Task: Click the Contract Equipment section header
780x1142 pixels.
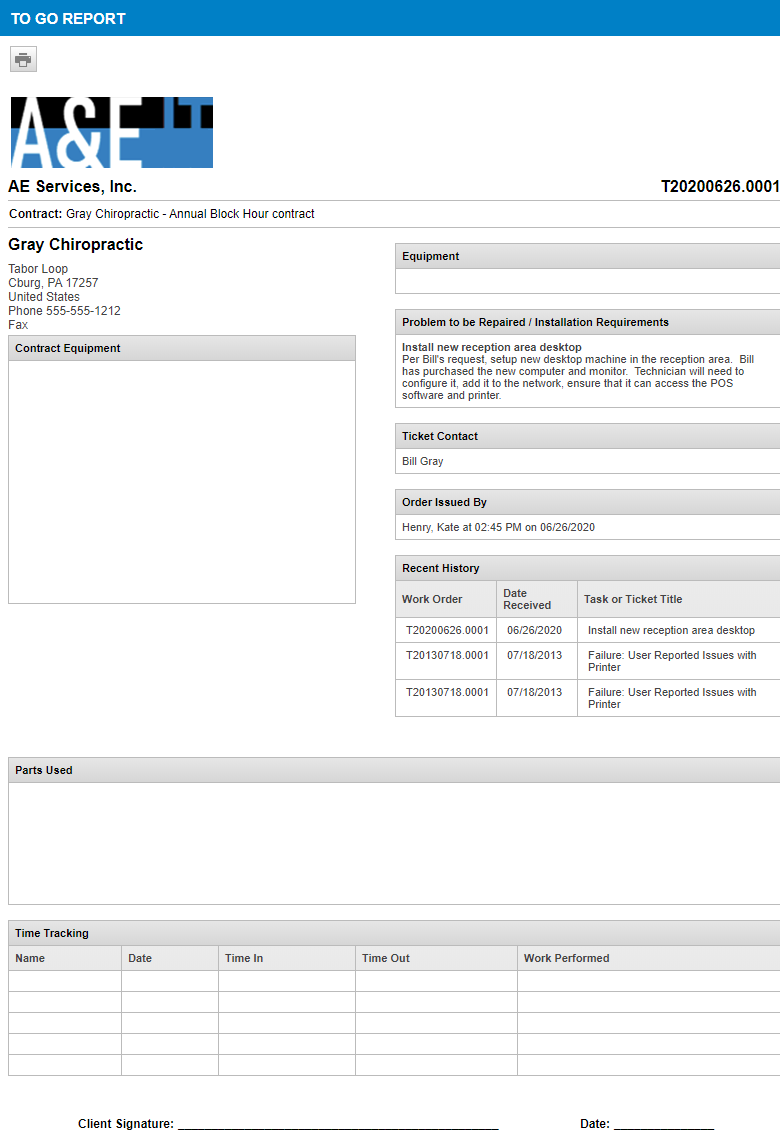Action: (x=182, y=348)
